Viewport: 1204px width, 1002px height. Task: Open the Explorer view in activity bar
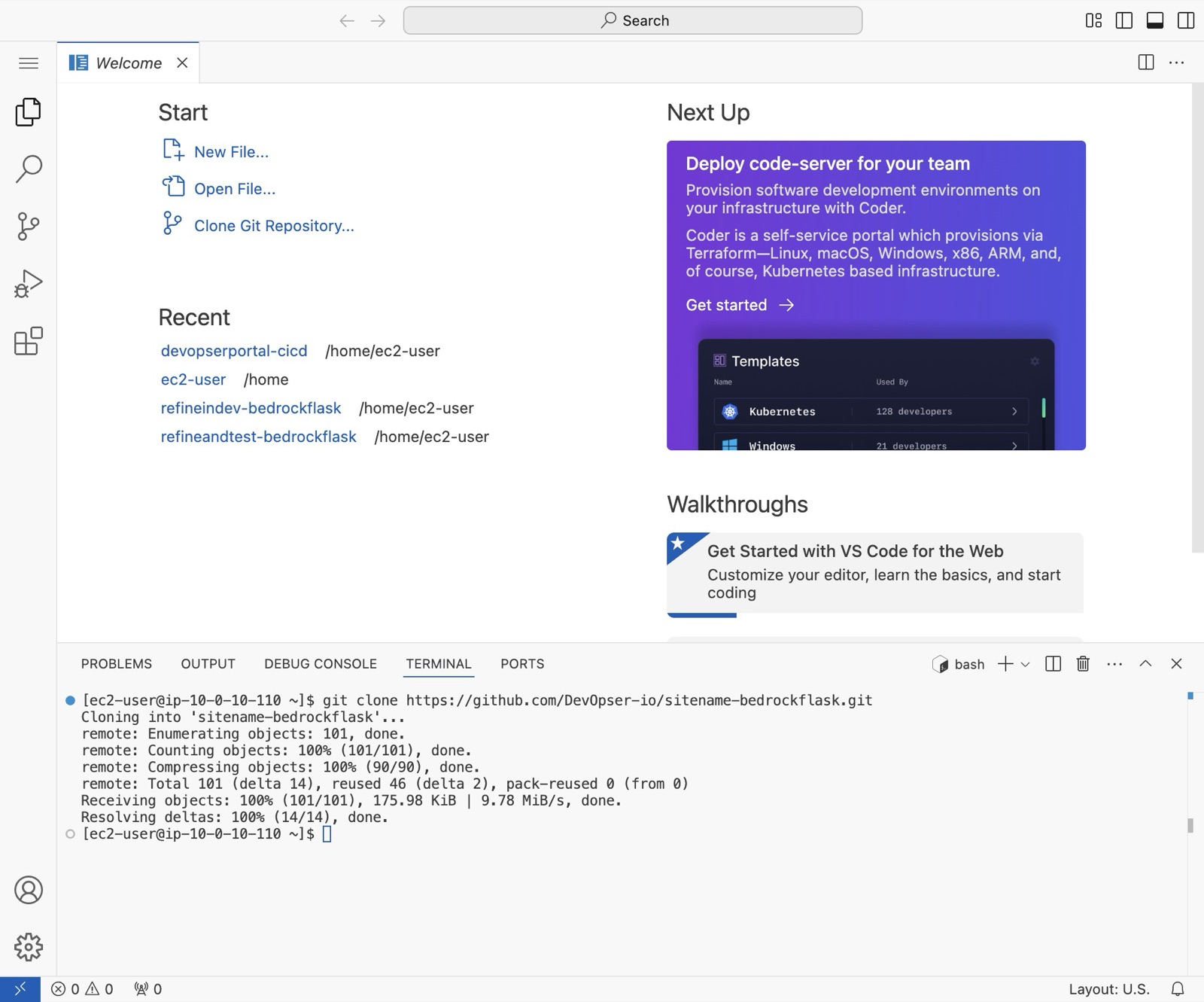(x=28, y=111)
